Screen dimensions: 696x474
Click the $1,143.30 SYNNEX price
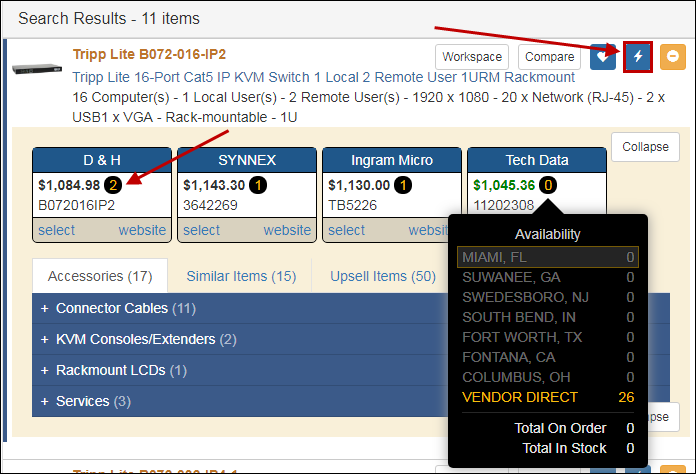click(214, 185)
